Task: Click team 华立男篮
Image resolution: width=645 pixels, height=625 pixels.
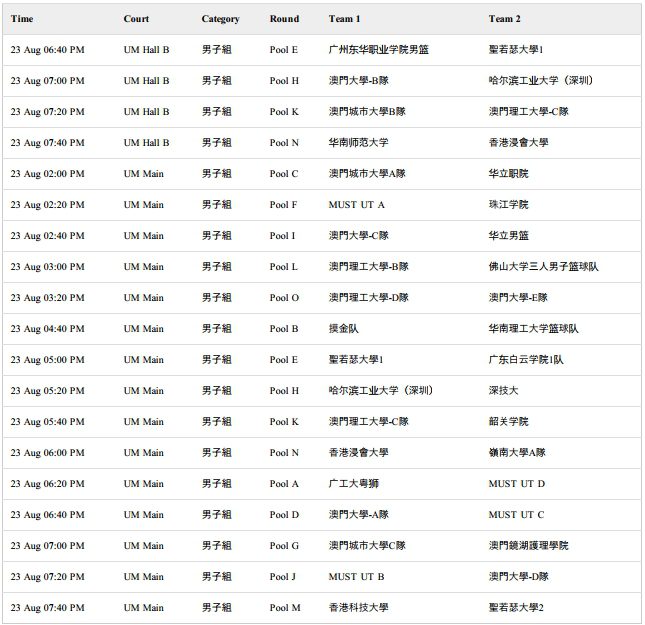Action: pos(508,236)
